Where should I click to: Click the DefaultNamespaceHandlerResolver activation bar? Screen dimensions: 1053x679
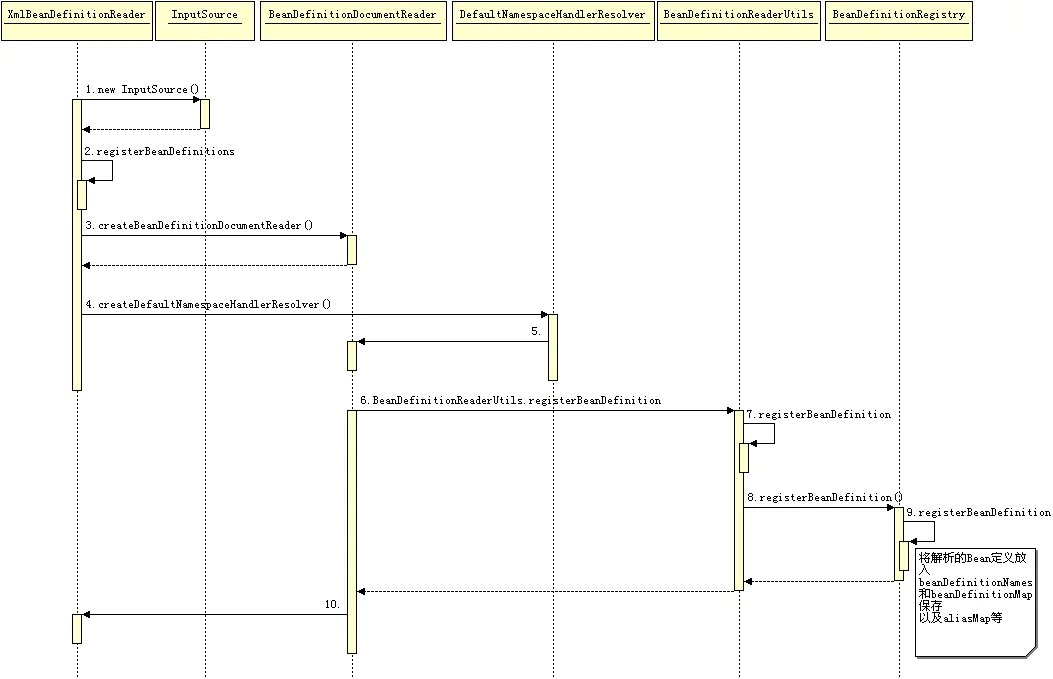click(553, 347)
